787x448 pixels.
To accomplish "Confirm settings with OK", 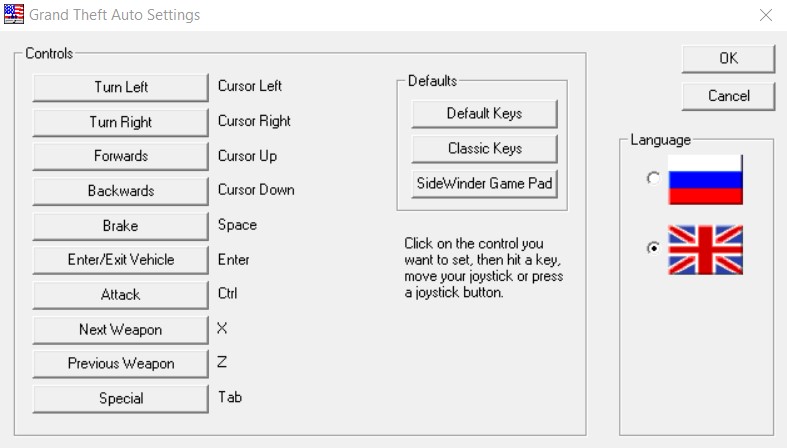I will point(728,59).
